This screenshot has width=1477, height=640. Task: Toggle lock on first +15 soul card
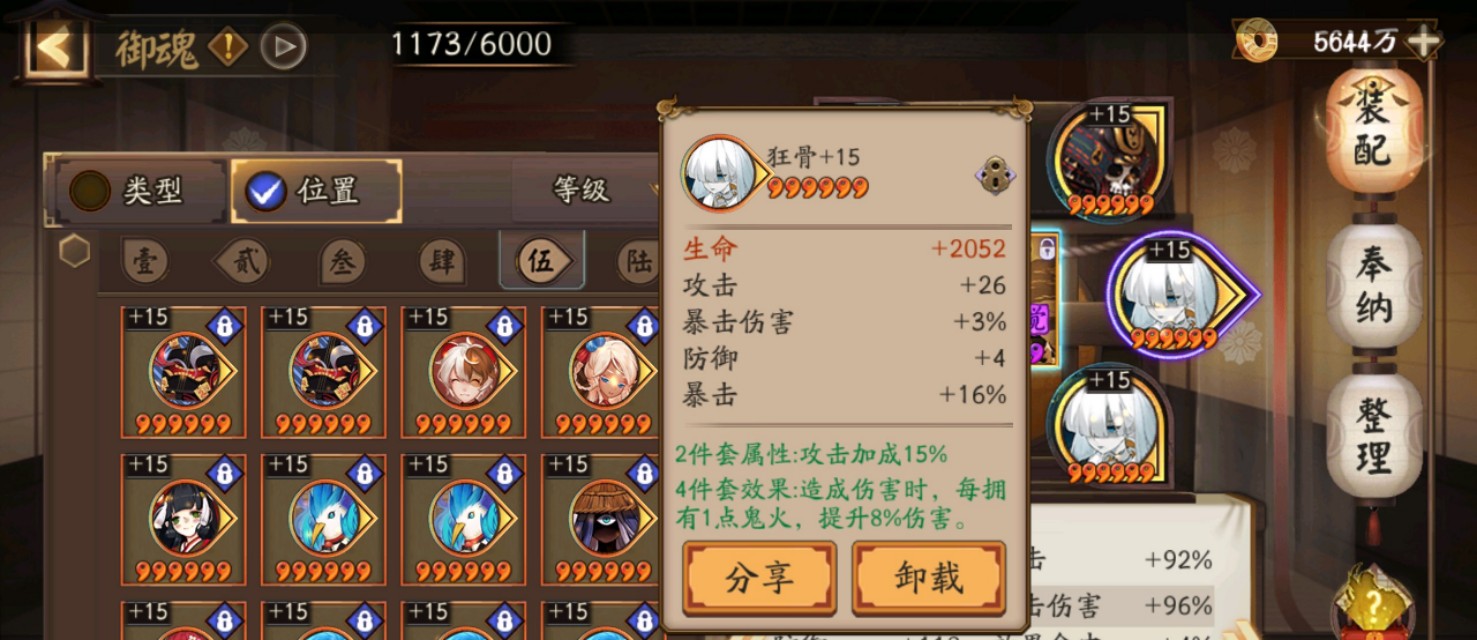point(224,326)
